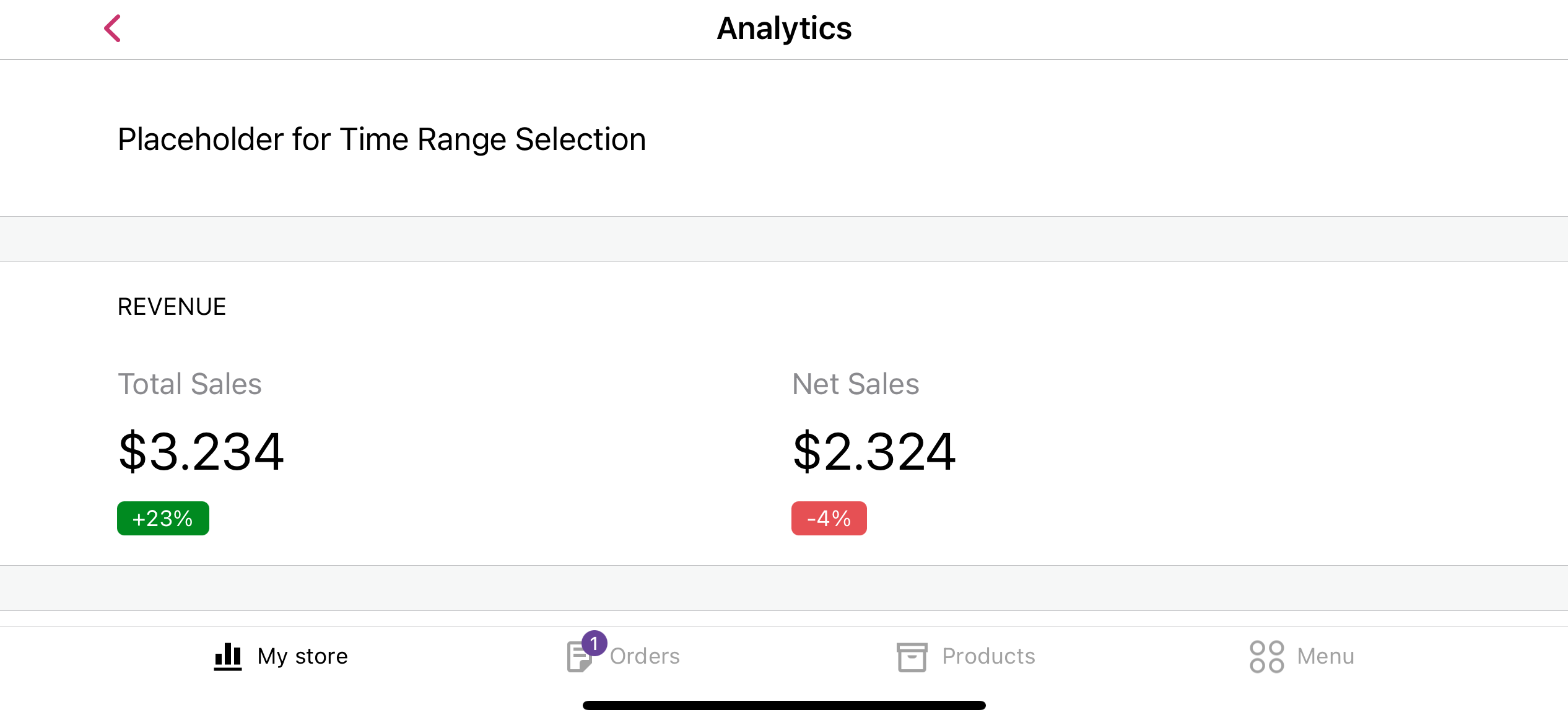Click the red -4% badge
The height and width of the screenshot is (725, 1568).
[x=829, y=519]
